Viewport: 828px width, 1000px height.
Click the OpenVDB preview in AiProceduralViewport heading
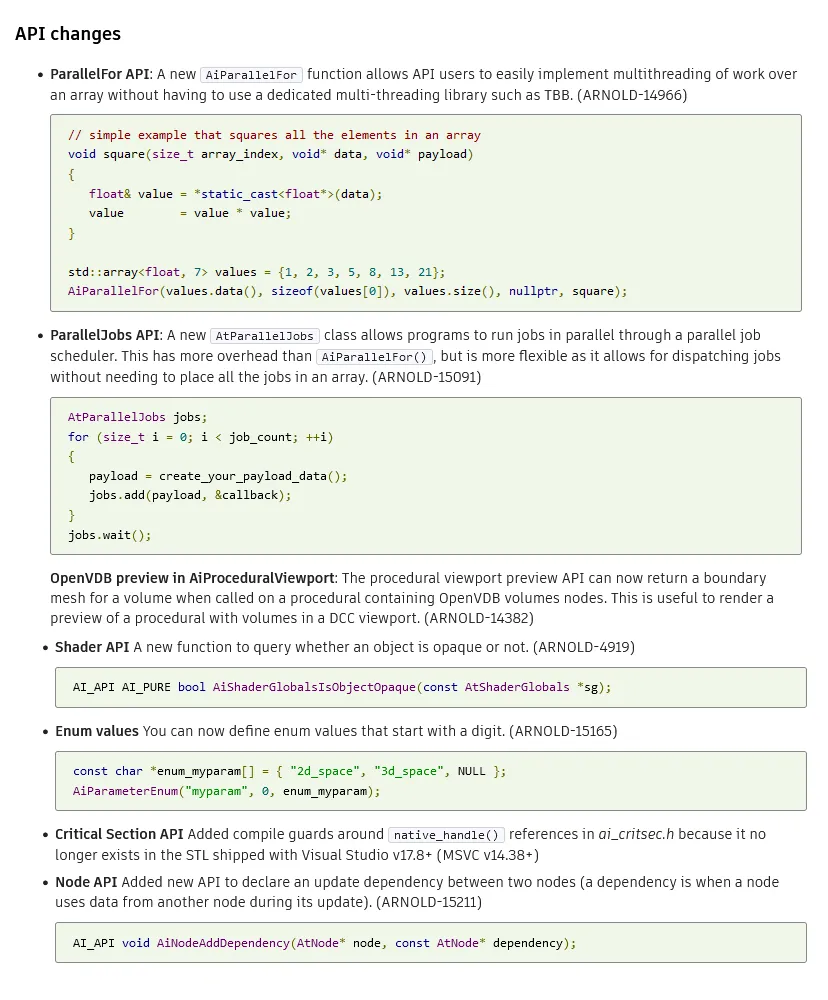192,578
